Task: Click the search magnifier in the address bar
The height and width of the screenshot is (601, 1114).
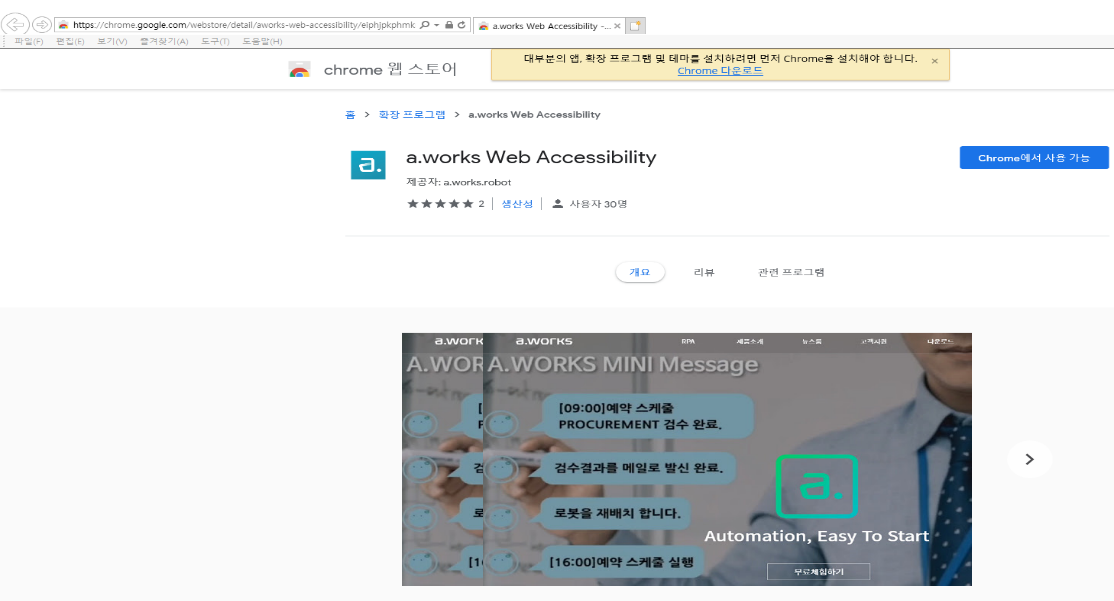Action: (x=425, y=25)
